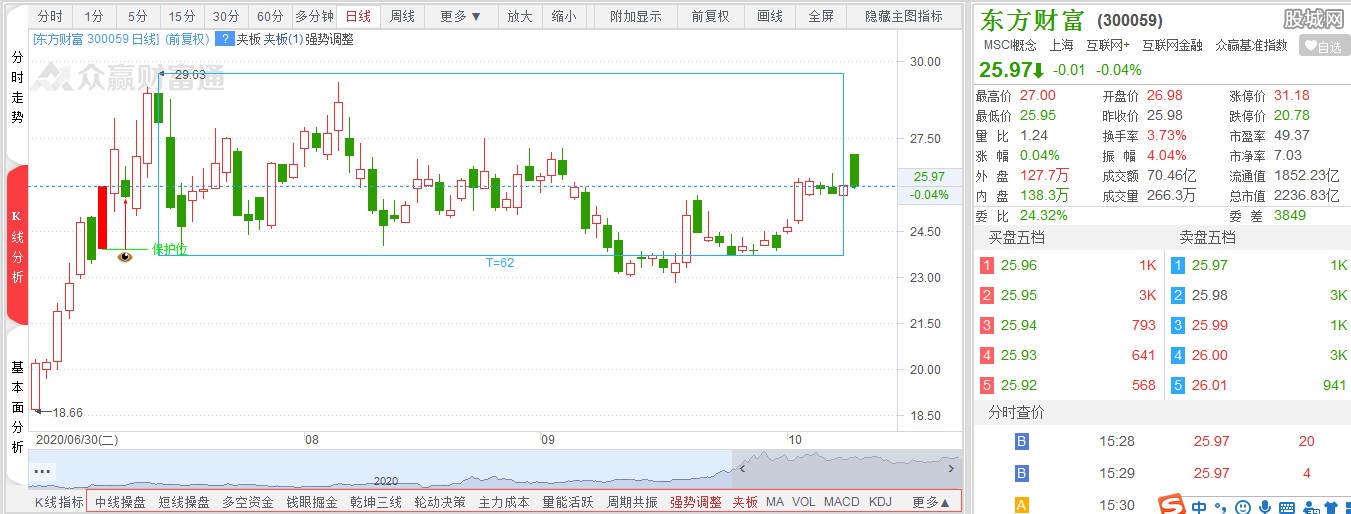Screen dimensions: 1351x514
Task: Open the 前复权 adjustment option
Action: 710,16
